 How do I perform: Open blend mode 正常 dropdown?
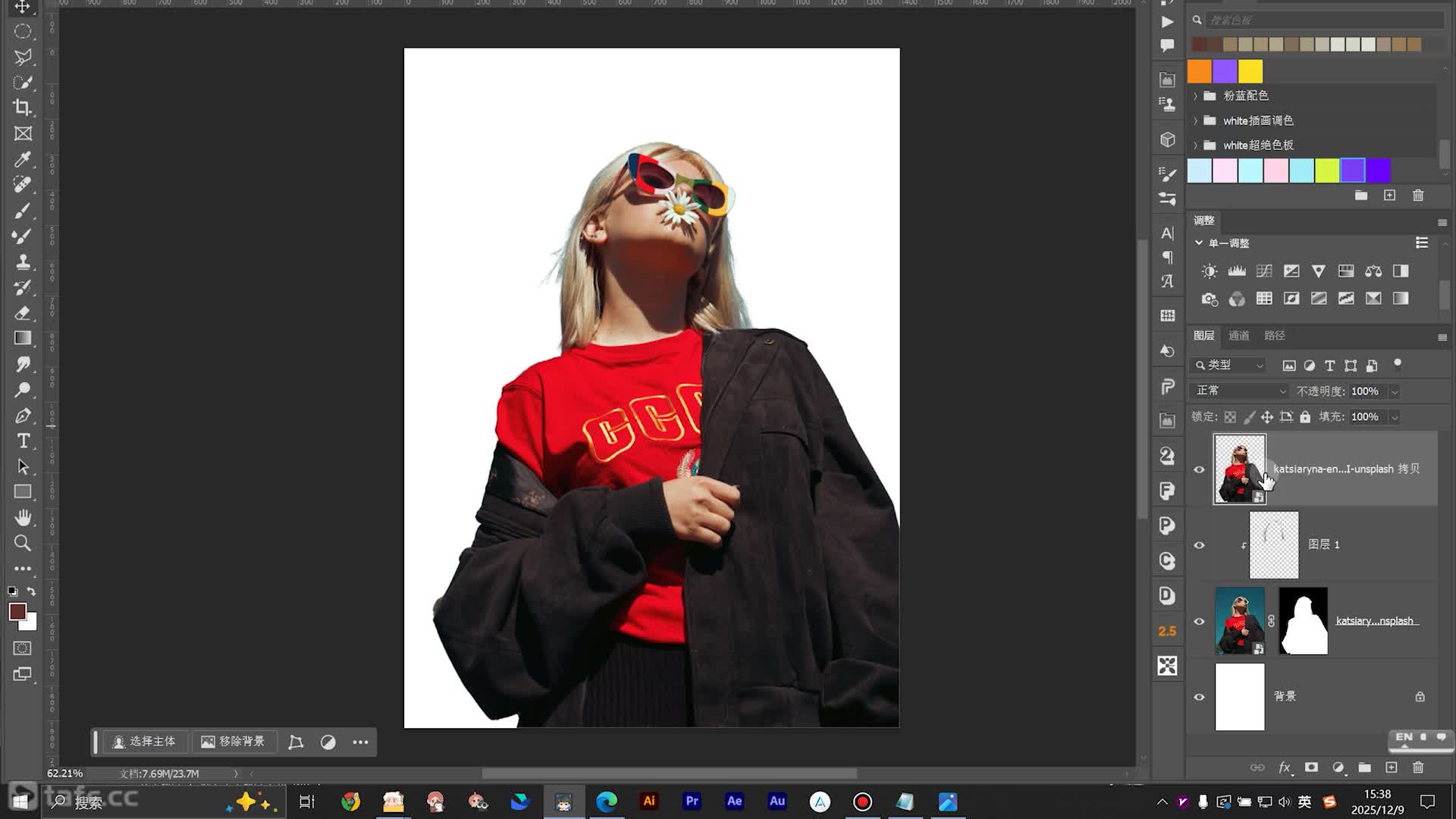(x=1241, y=391)
